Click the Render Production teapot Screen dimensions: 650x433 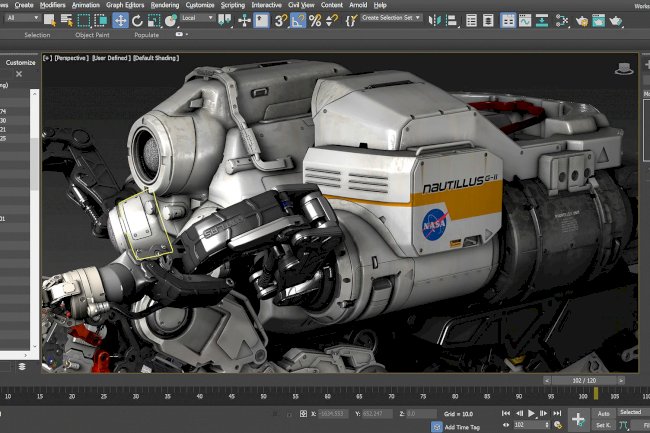[x=616, y=20]
